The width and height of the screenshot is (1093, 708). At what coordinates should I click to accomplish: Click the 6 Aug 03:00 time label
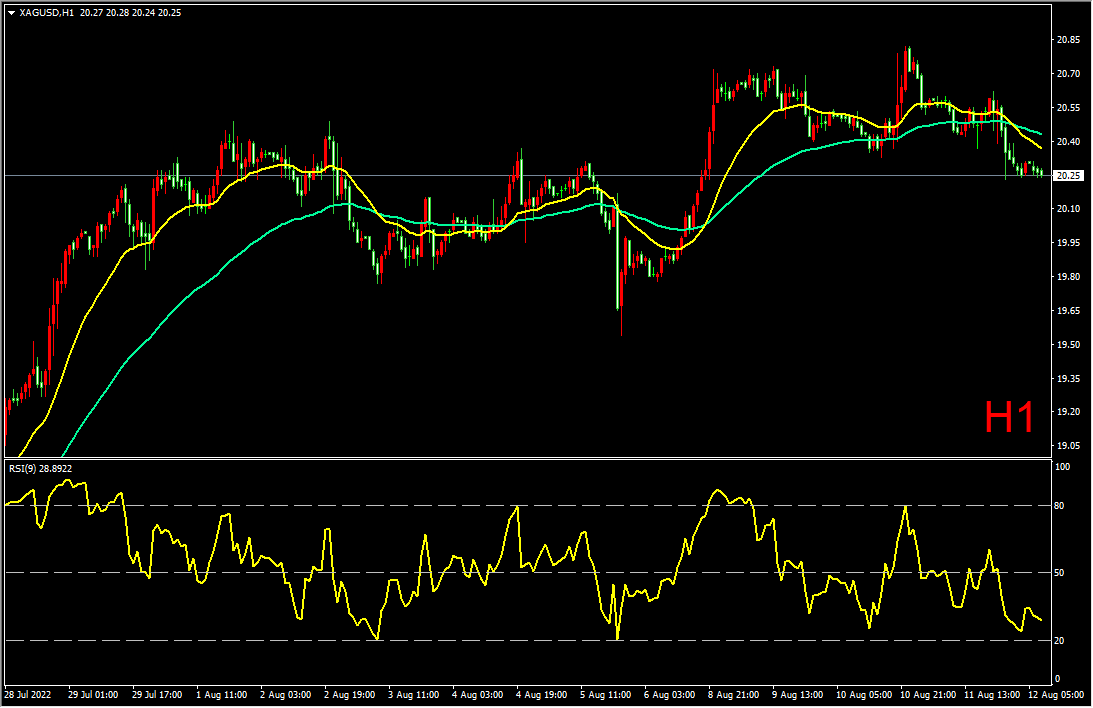coord(670,695)
